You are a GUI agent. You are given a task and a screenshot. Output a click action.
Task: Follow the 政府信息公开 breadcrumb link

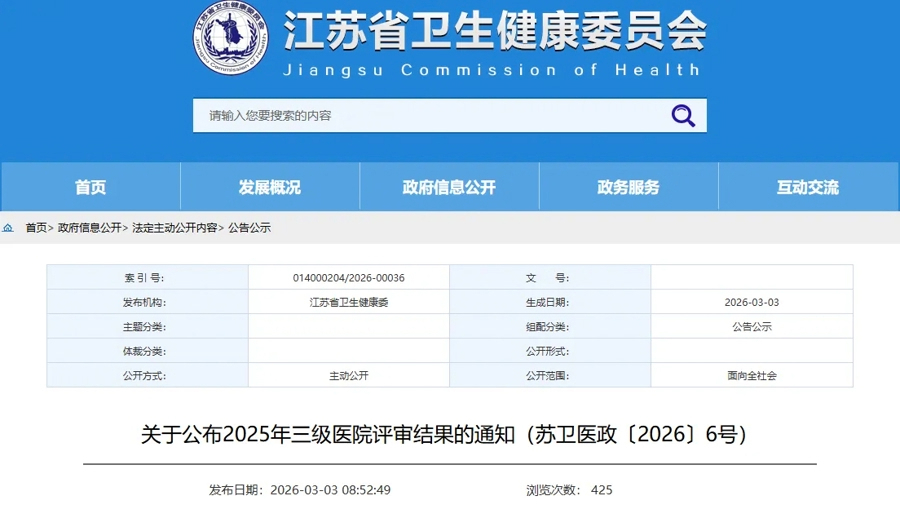pyautogui.click(x=89, y=228)
